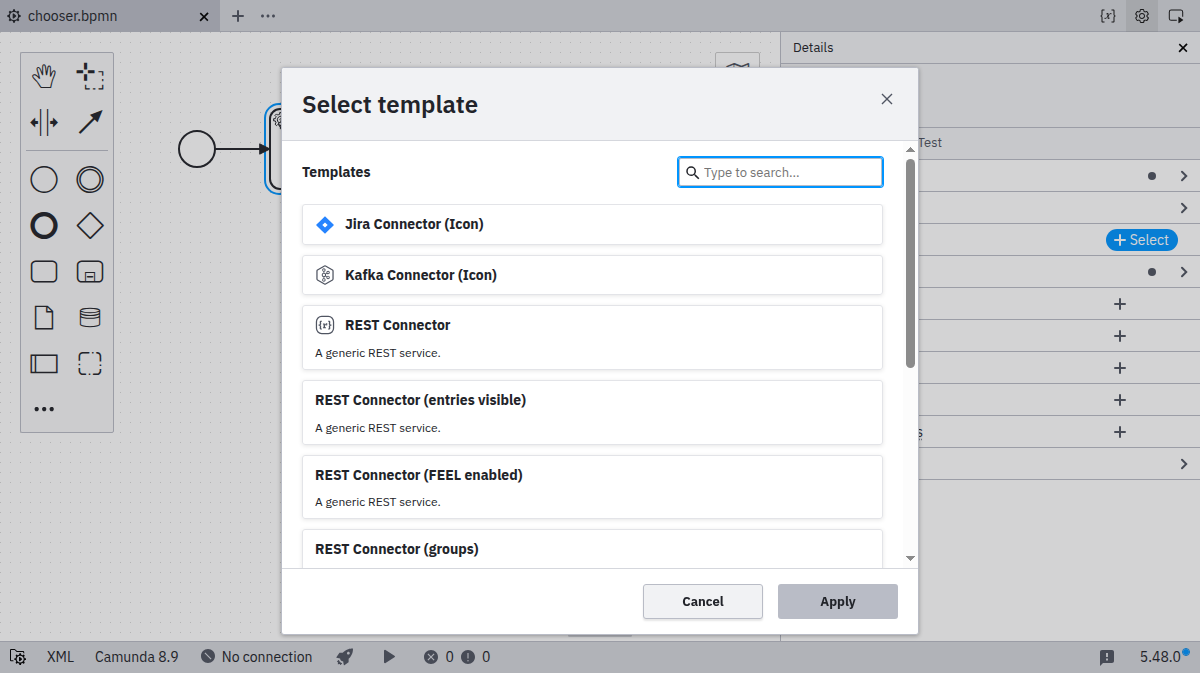Screen dimensions: 1200x673
Task: Click the rocket deploy icon in status bar
Action: coord(345,657)
